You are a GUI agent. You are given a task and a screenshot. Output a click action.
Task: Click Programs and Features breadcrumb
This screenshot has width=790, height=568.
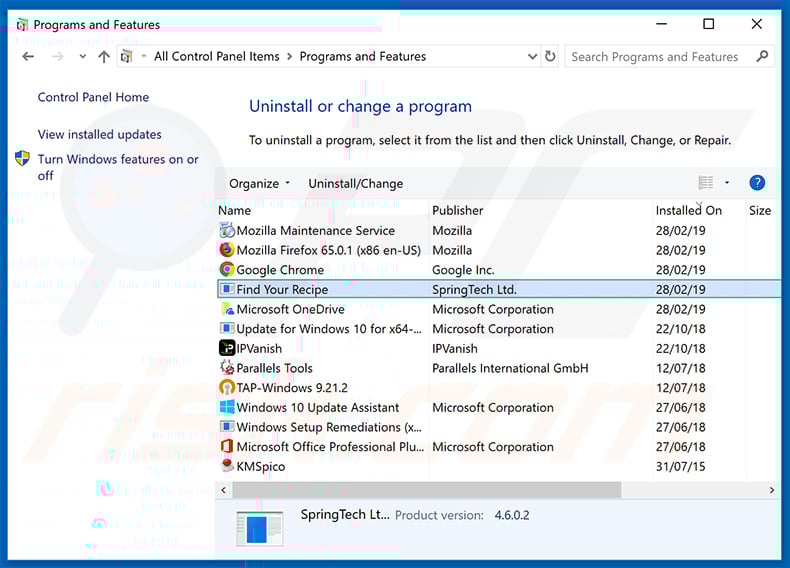click(x=363, y=56)
